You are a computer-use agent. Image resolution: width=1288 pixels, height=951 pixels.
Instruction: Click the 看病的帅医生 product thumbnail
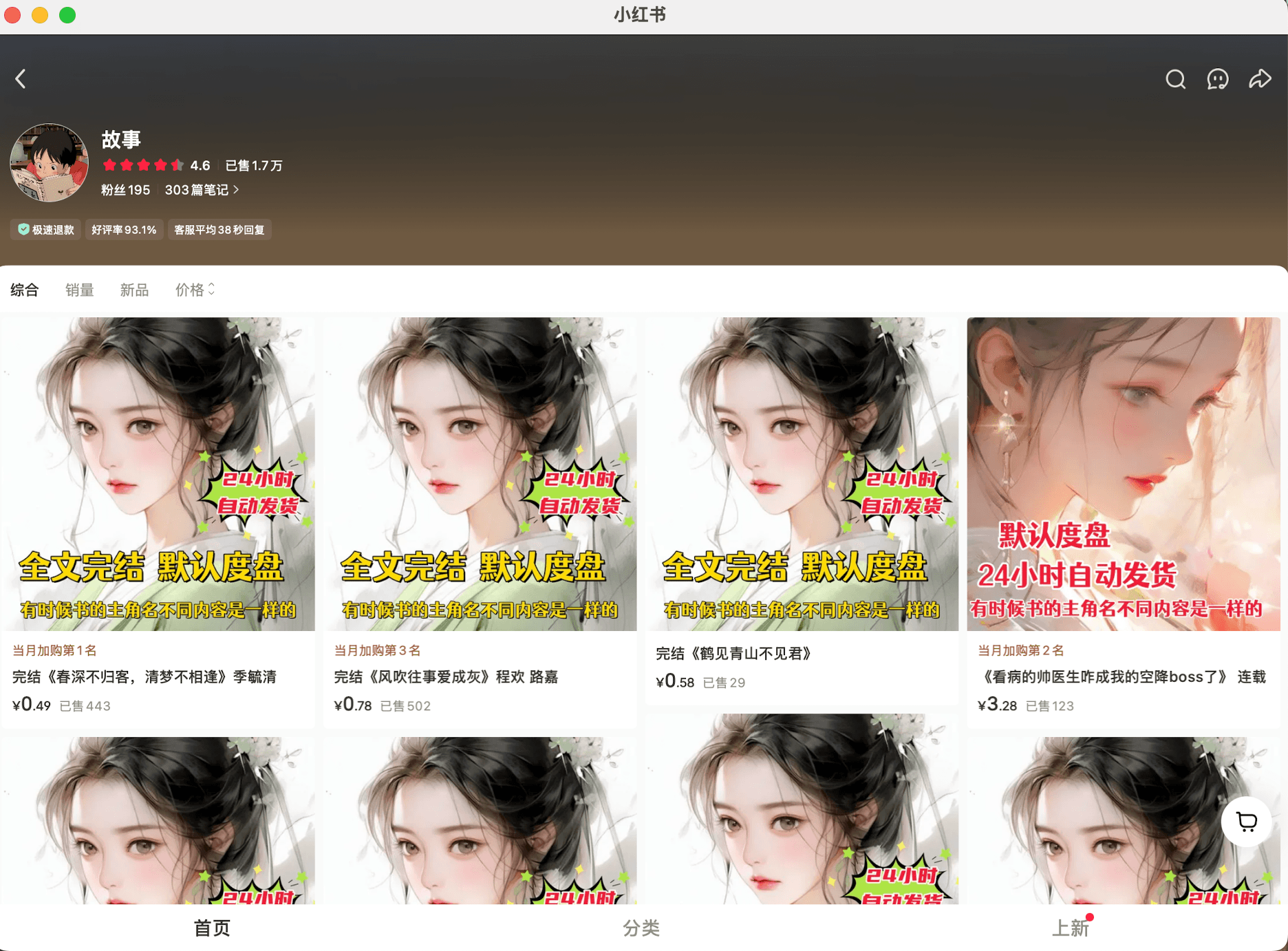point(1123,473)
